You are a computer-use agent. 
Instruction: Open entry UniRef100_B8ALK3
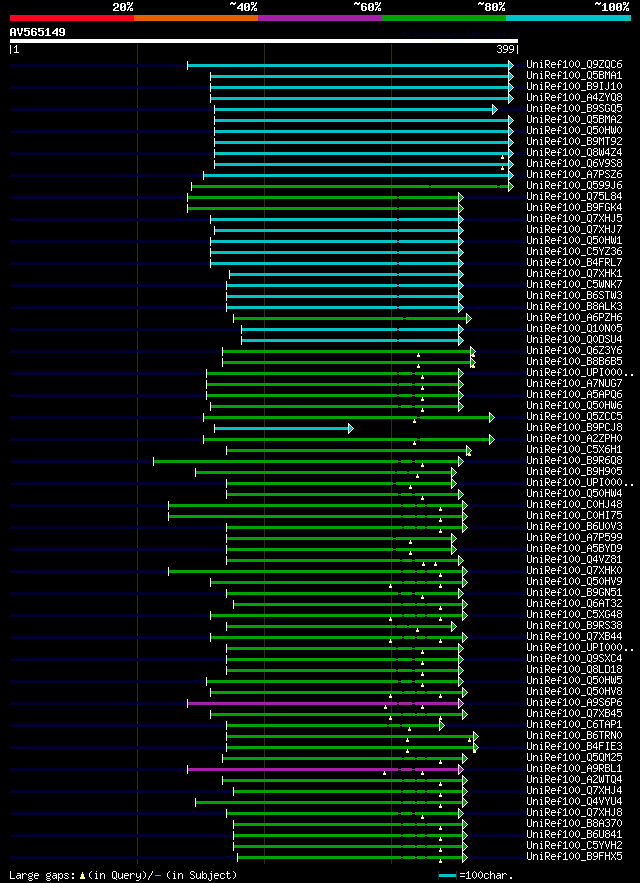(575, 307)
